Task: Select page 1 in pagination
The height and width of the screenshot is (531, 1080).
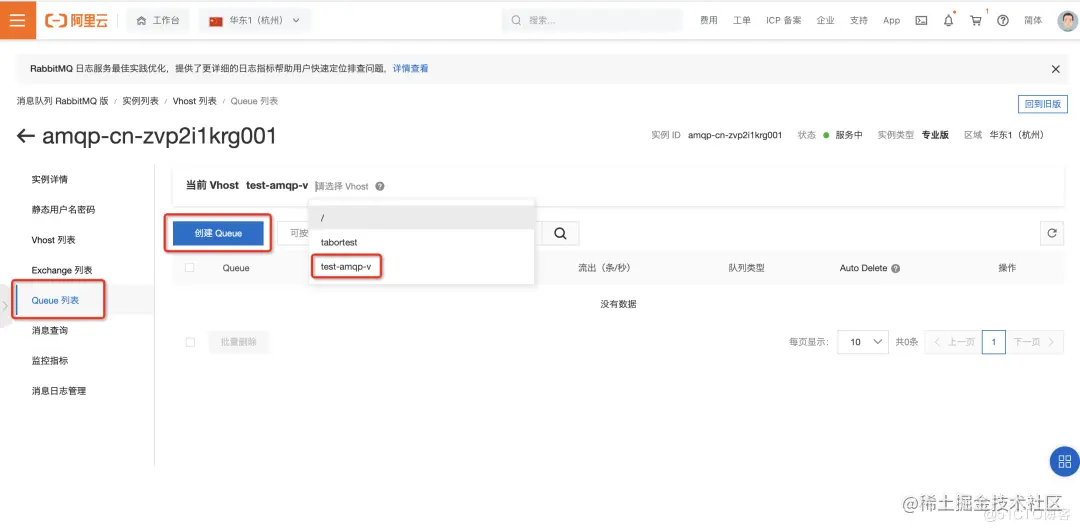Action: 994,342
